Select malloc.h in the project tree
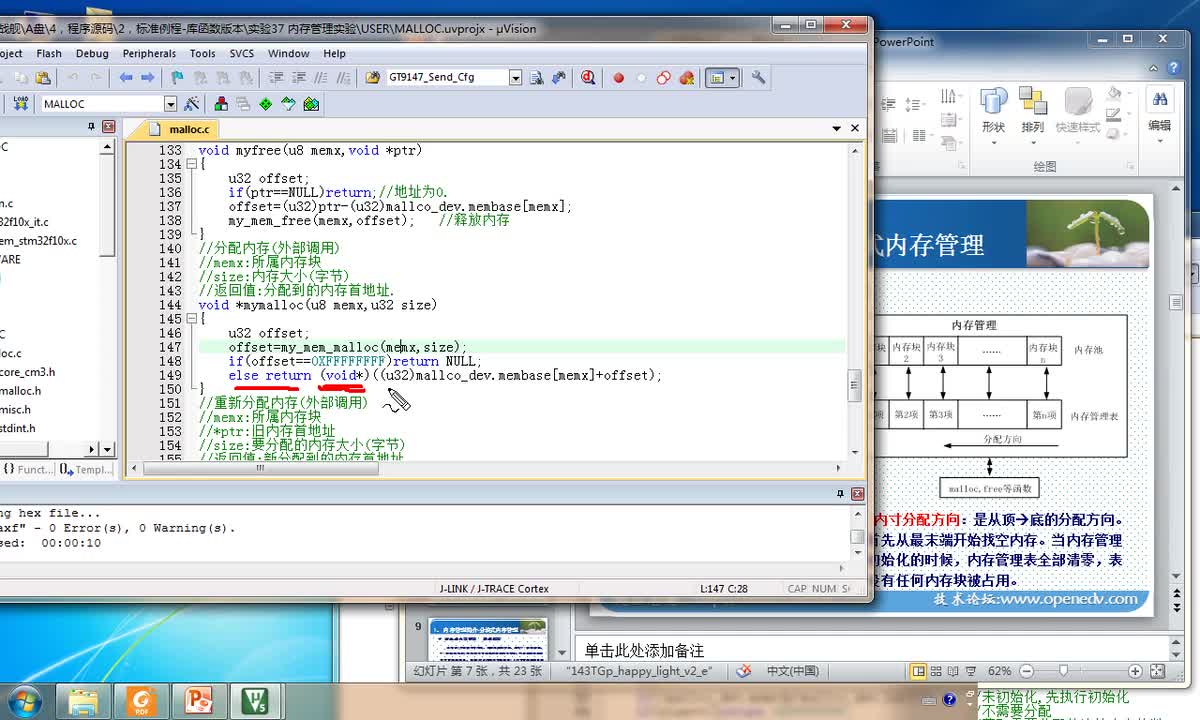Image resolution: width=1200 pixels, height=720 pixels. [21, 391]
